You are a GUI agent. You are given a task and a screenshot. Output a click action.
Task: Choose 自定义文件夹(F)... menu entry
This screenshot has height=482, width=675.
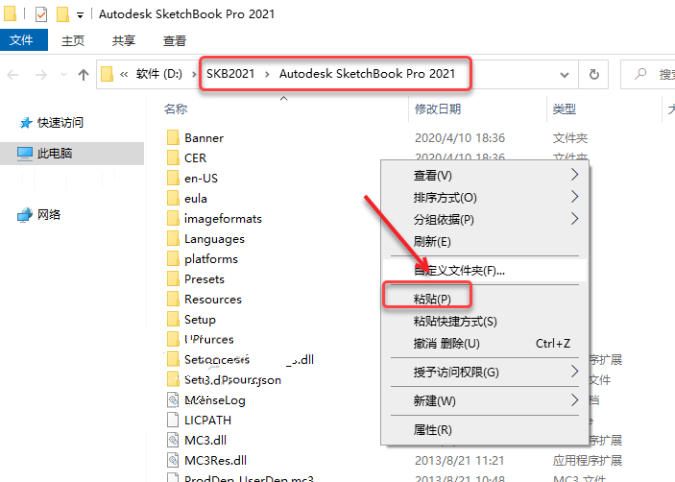point(484,270)
